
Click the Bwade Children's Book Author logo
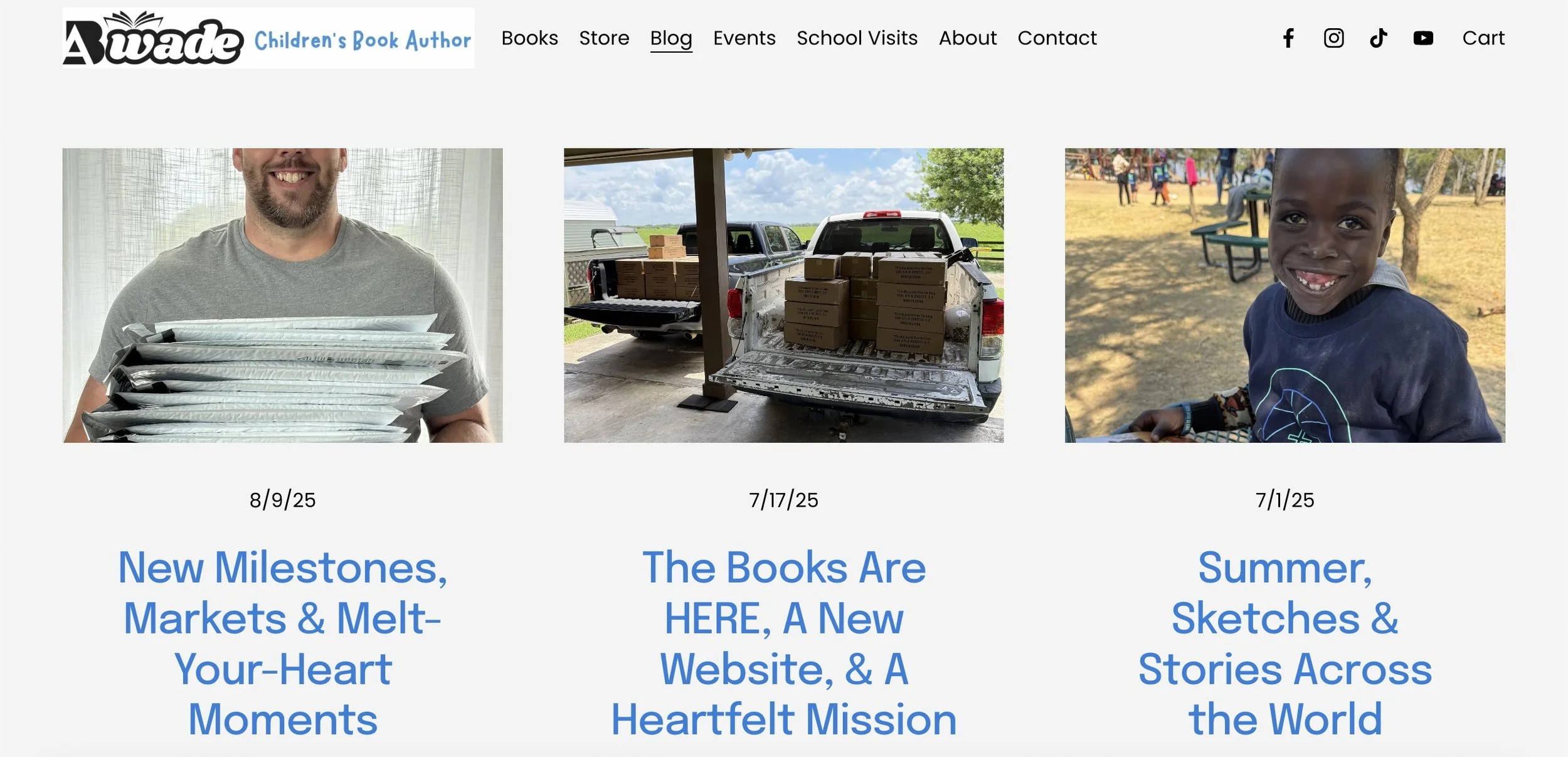click(x=268, y=38)
